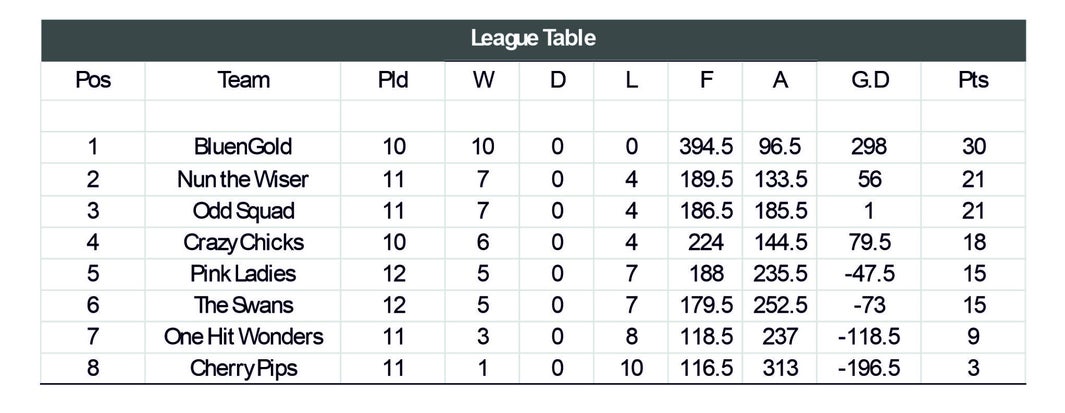Select the Nun the Wiser team cell

click(243, 179)
